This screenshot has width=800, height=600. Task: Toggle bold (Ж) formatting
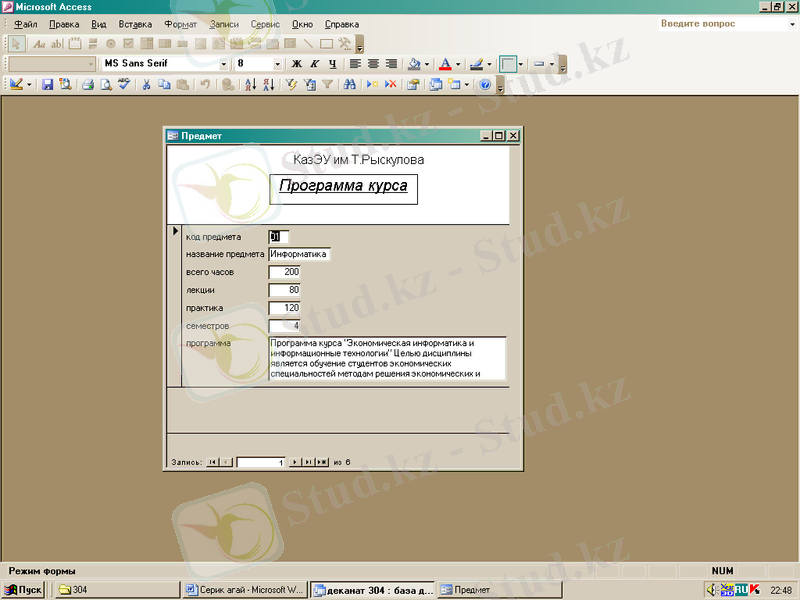(x=297, y=64)
